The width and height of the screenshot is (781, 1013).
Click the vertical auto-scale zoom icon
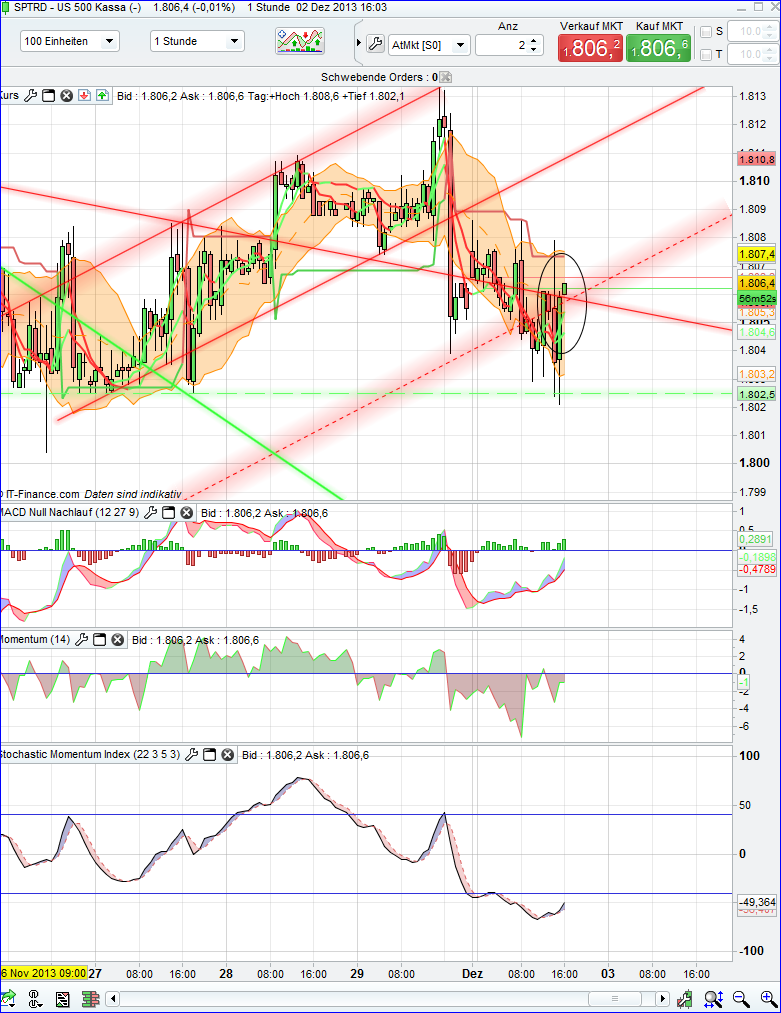[x=713, y=999]
